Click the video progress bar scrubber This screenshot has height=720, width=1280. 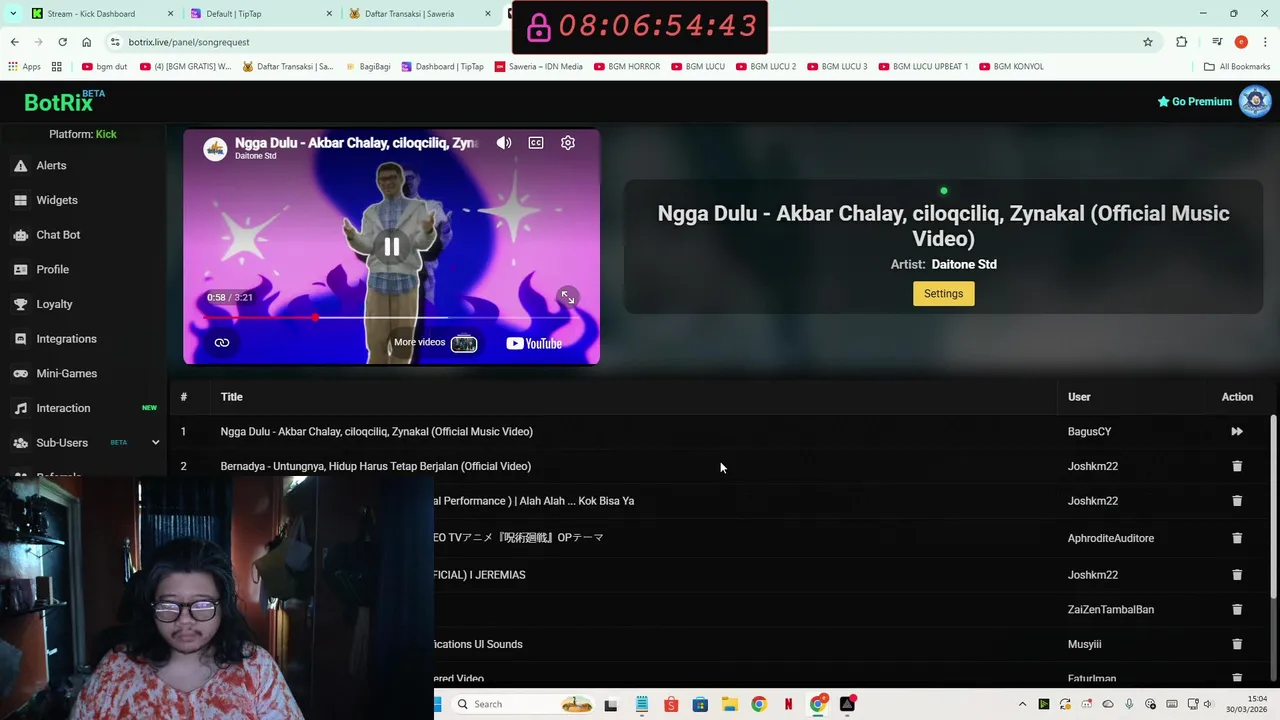pyautogui.click(x=315, y=317)
